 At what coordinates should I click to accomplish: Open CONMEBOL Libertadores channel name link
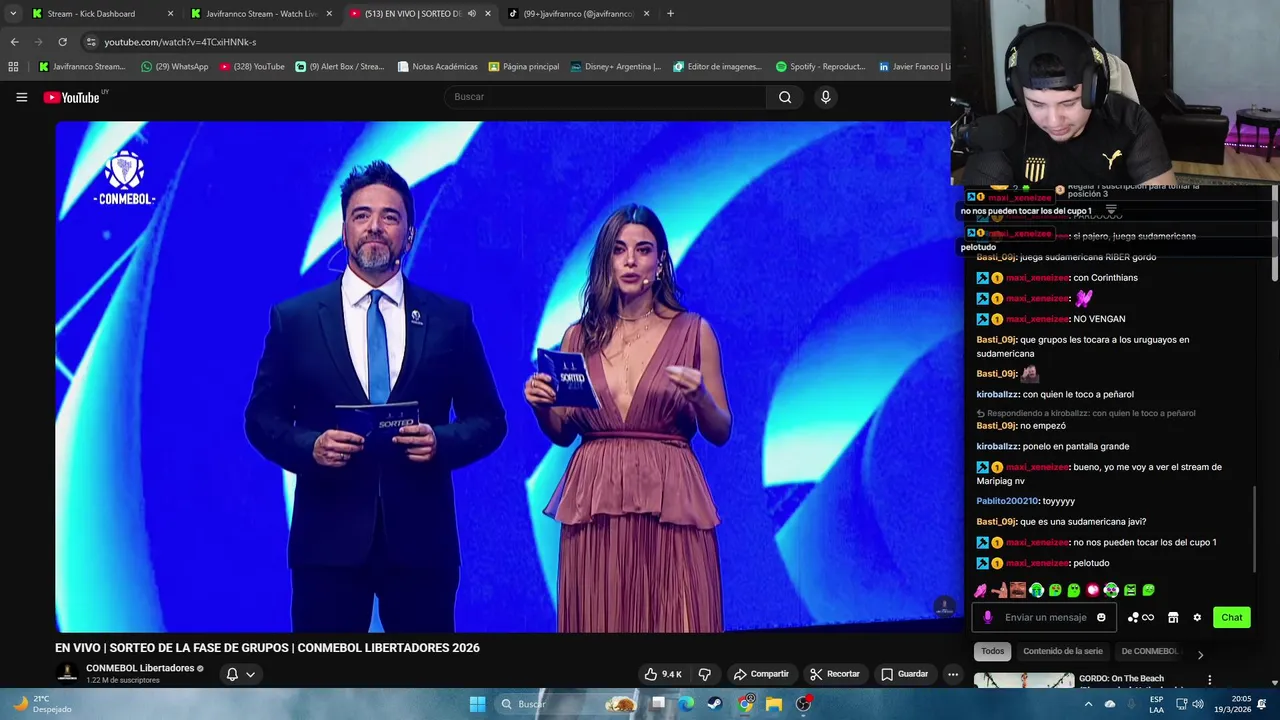(x=140, y=668)
